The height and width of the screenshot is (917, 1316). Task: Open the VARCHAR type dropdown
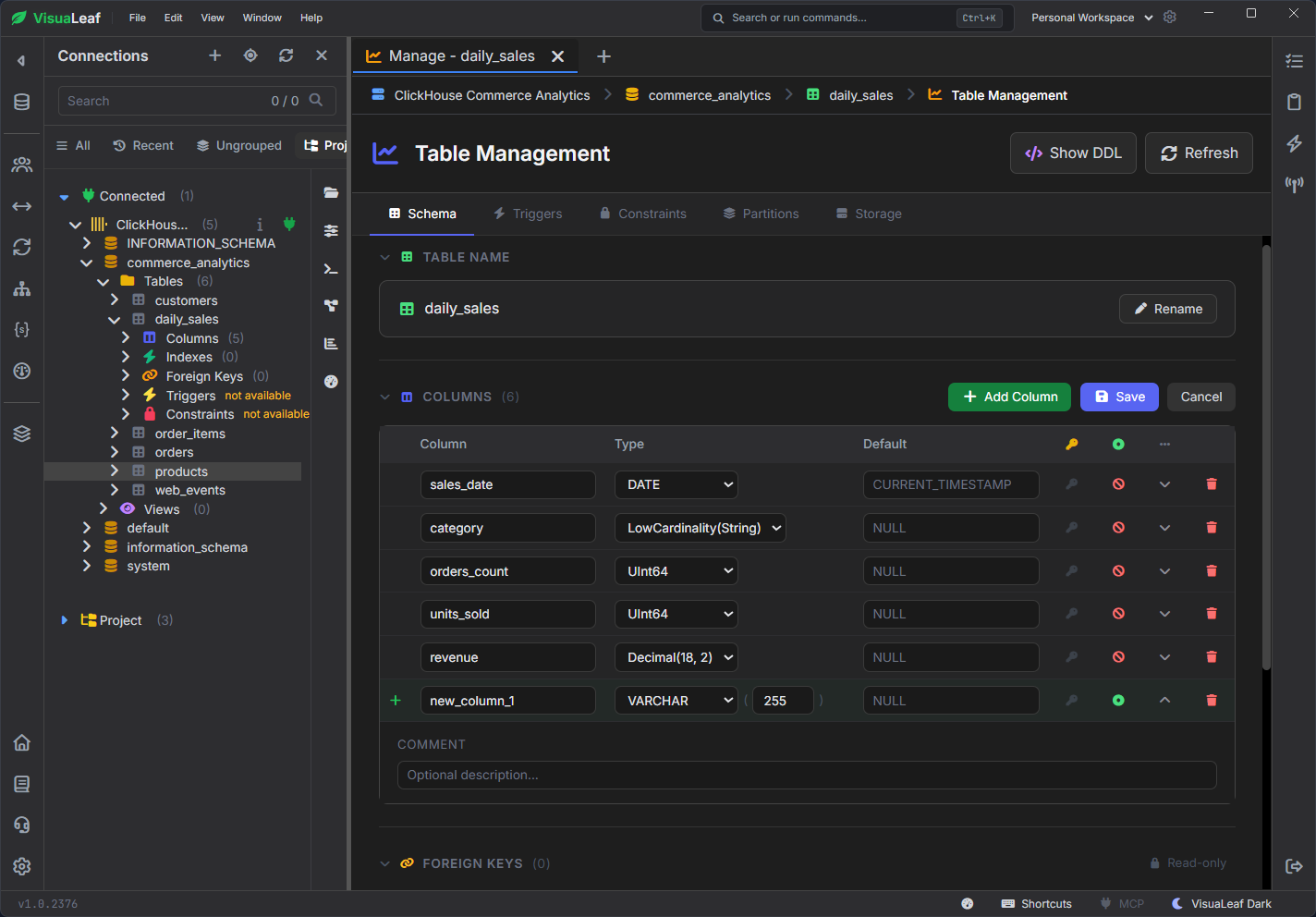[676, 701]
